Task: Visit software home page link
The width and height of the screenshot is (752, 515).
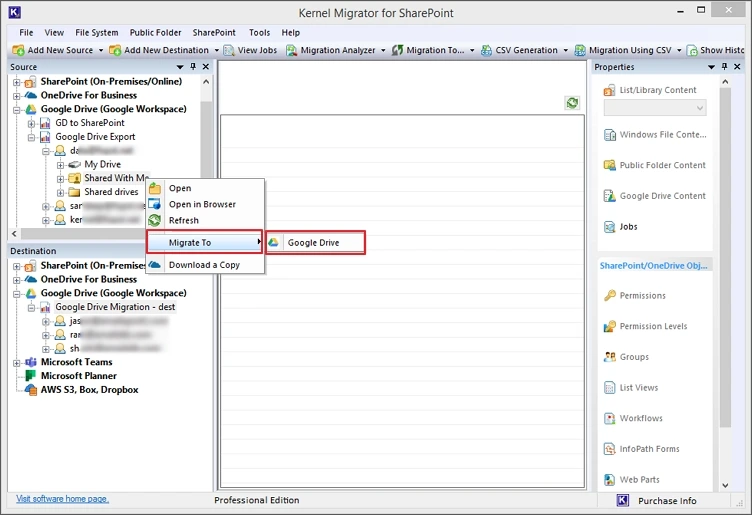Action: pyautogui.click(x=62, y=499)
